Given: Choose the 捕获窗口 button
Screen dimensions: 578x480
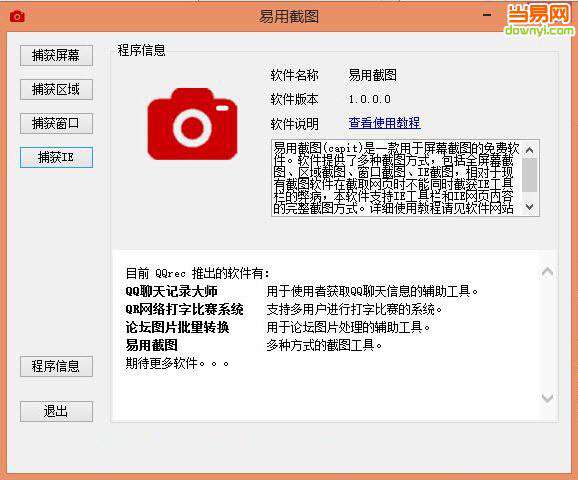Looking at the screenshot, I should tap(56, 124).
